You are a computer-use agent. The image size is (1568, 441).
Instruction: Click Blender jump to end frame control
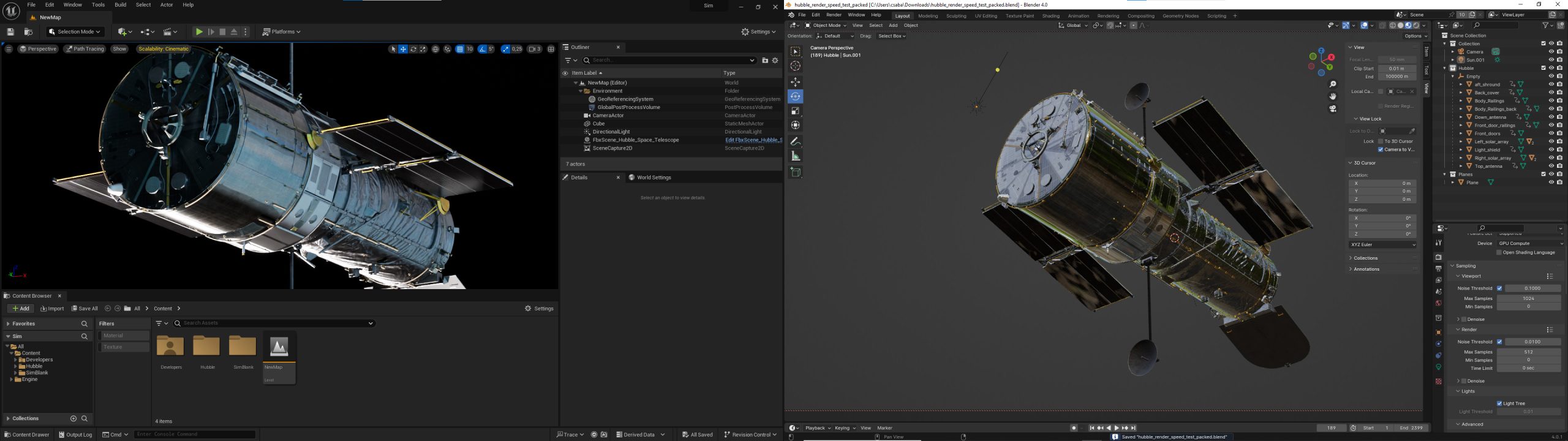(x=1134, y=428)
